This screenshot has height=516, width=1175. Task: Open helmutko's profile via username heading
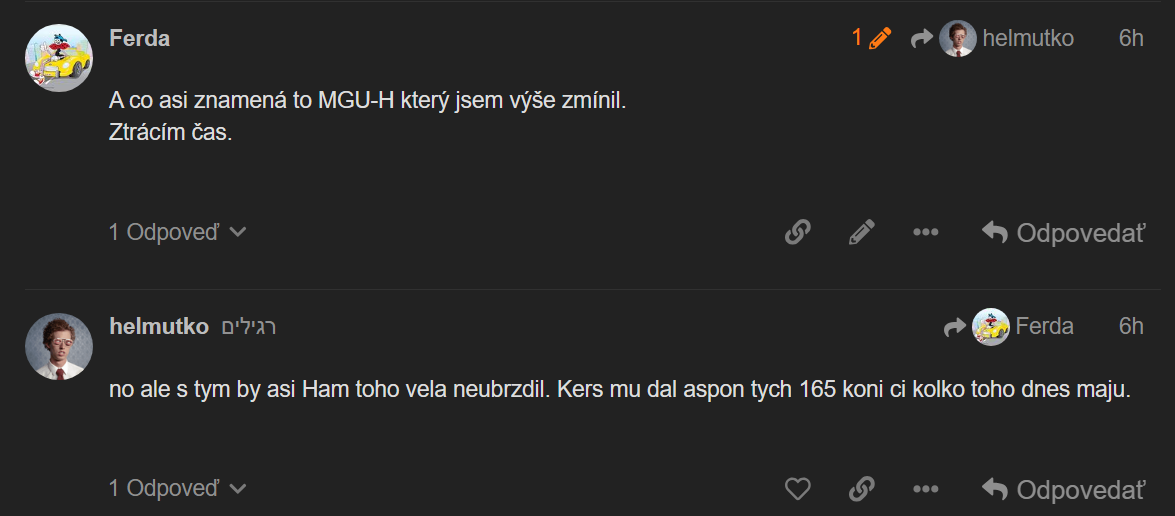click(x=159, y=327)
